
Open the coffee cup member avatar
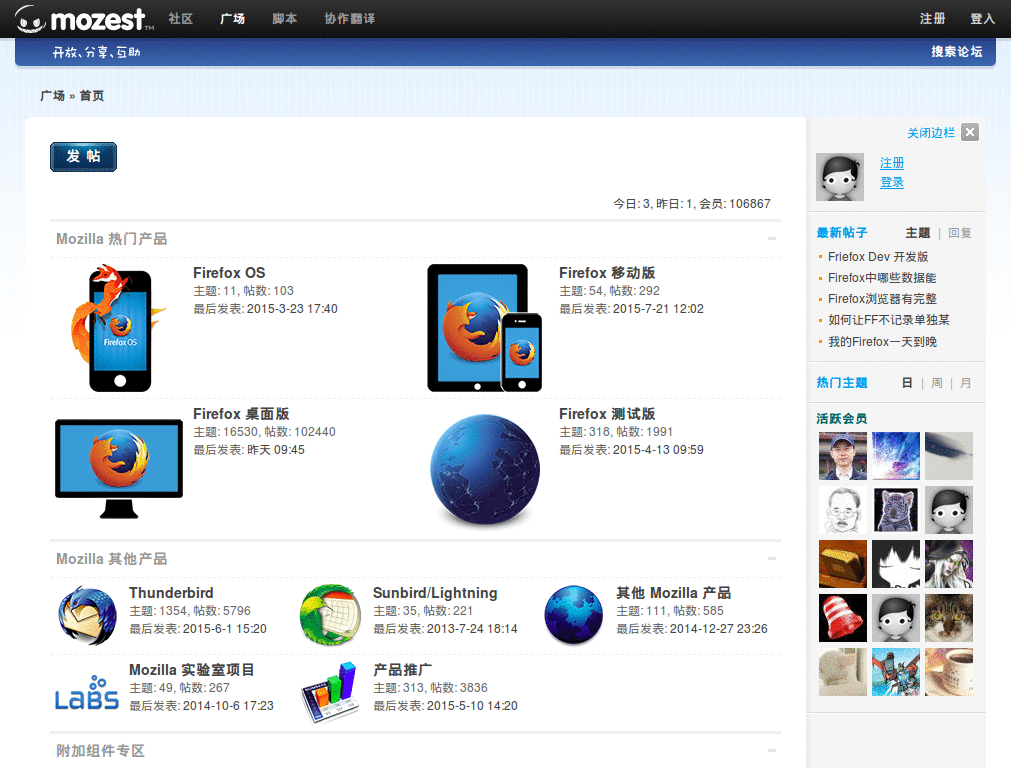coord(949,672)
